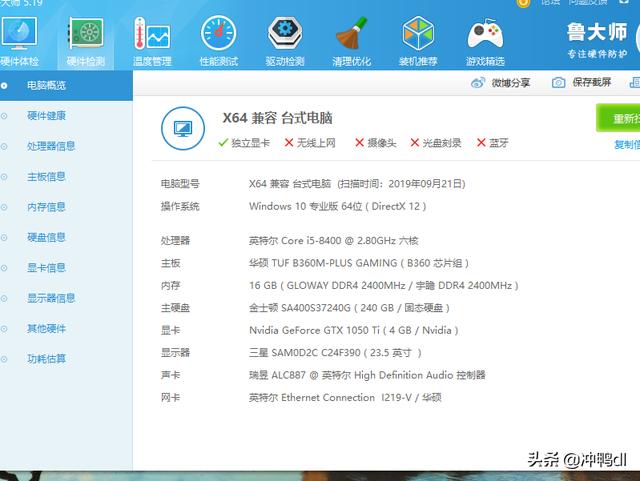Click the 处理器 row label
Viewport: 640px width, 481px height.
click(176, 240)
